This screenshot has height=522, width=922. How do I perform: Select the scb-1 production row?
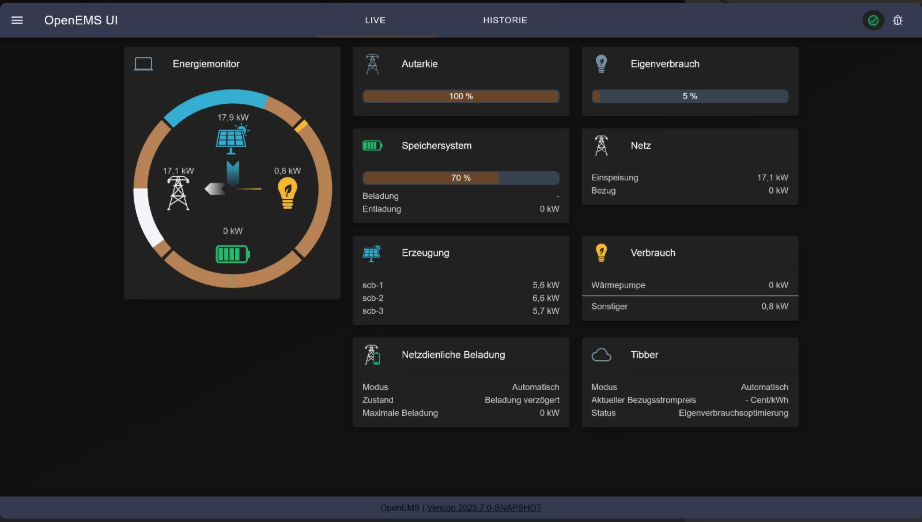coord(461,285)
